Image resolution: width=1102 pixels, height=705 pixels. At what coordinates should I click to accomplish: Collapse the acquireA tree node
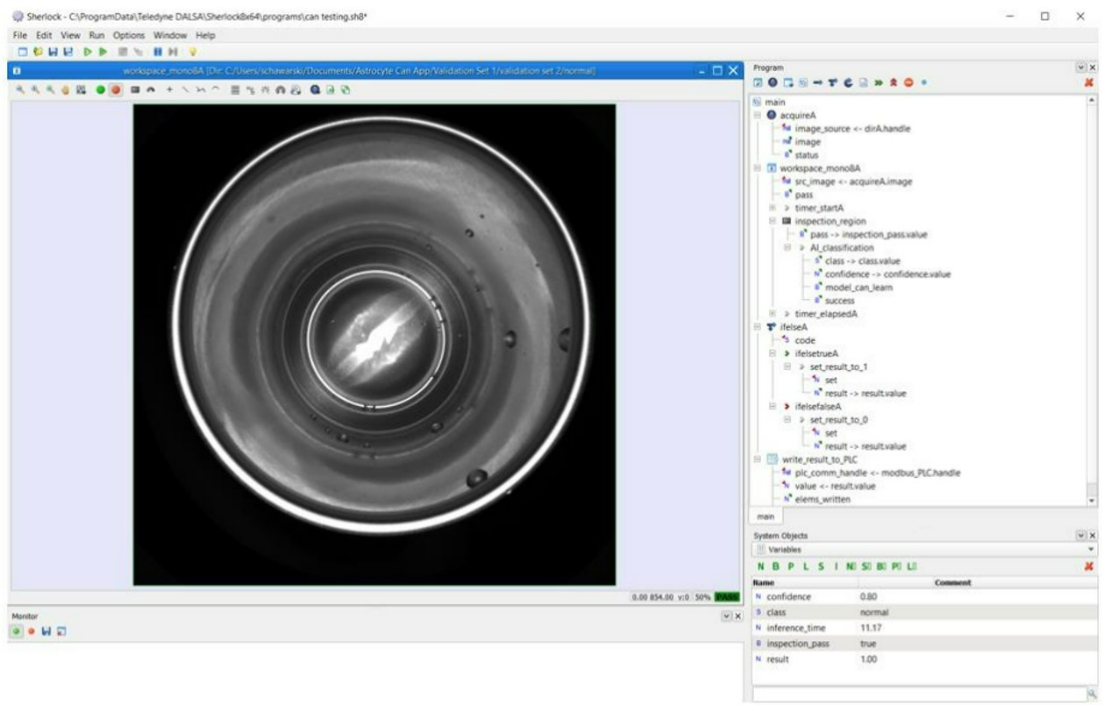[758, 115]
